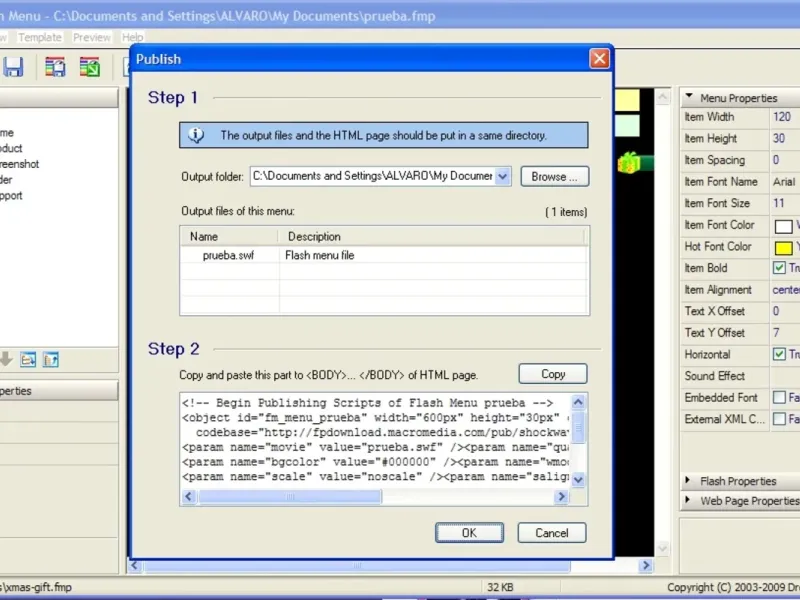This screenshot has width=800, height=600.
Task: Click the info icon in the Step 1 notice
Action: (x=196, y=135)
